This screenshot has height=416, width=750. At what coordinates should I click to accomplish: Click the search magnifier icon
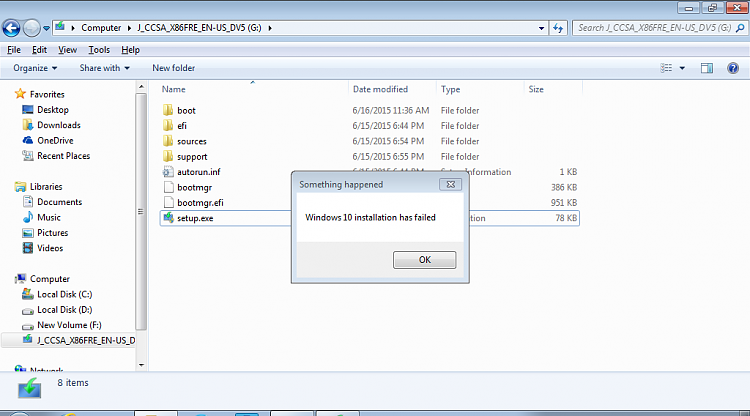(x=740, y=28)
